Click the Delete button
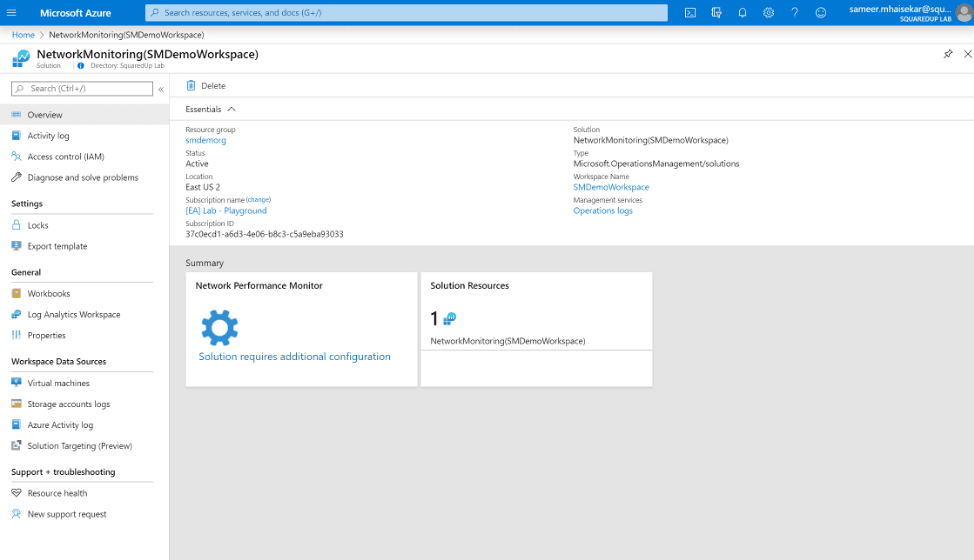This screenshot has height=560, width=974. click(206, 86)
